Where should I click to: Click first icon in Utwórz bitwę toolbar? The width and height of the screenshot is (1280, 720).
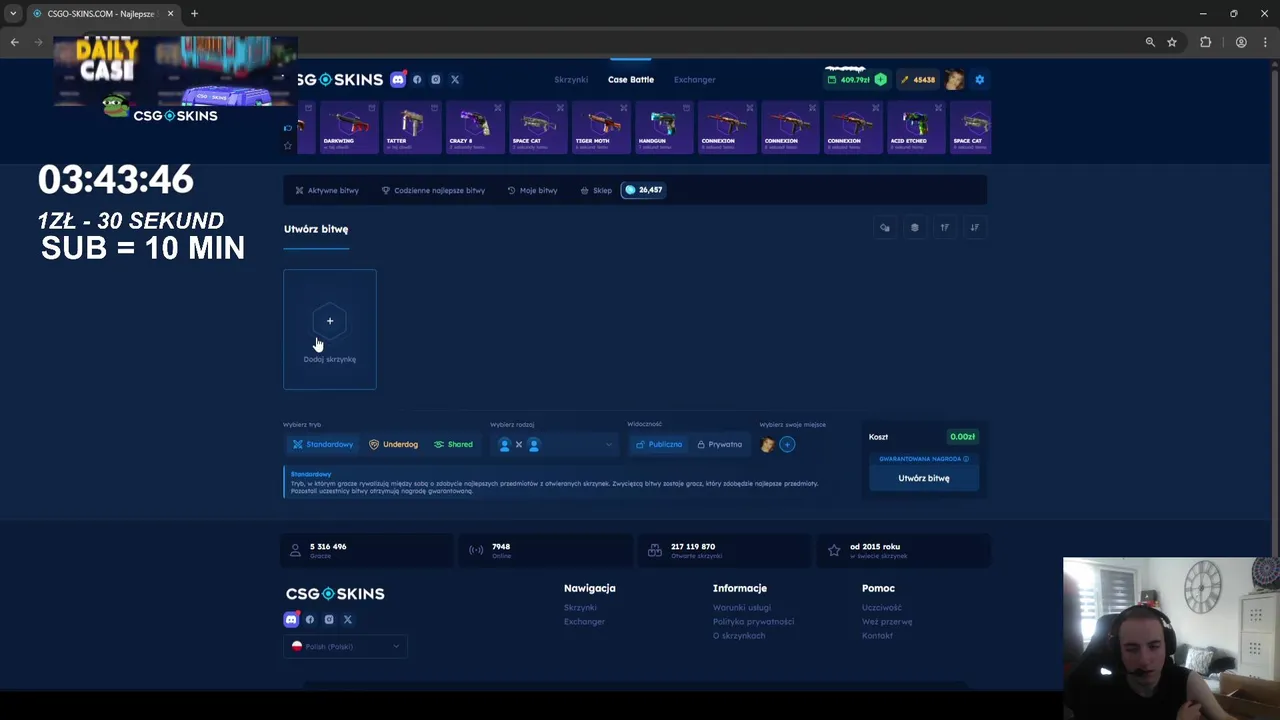tap(885, 228)
